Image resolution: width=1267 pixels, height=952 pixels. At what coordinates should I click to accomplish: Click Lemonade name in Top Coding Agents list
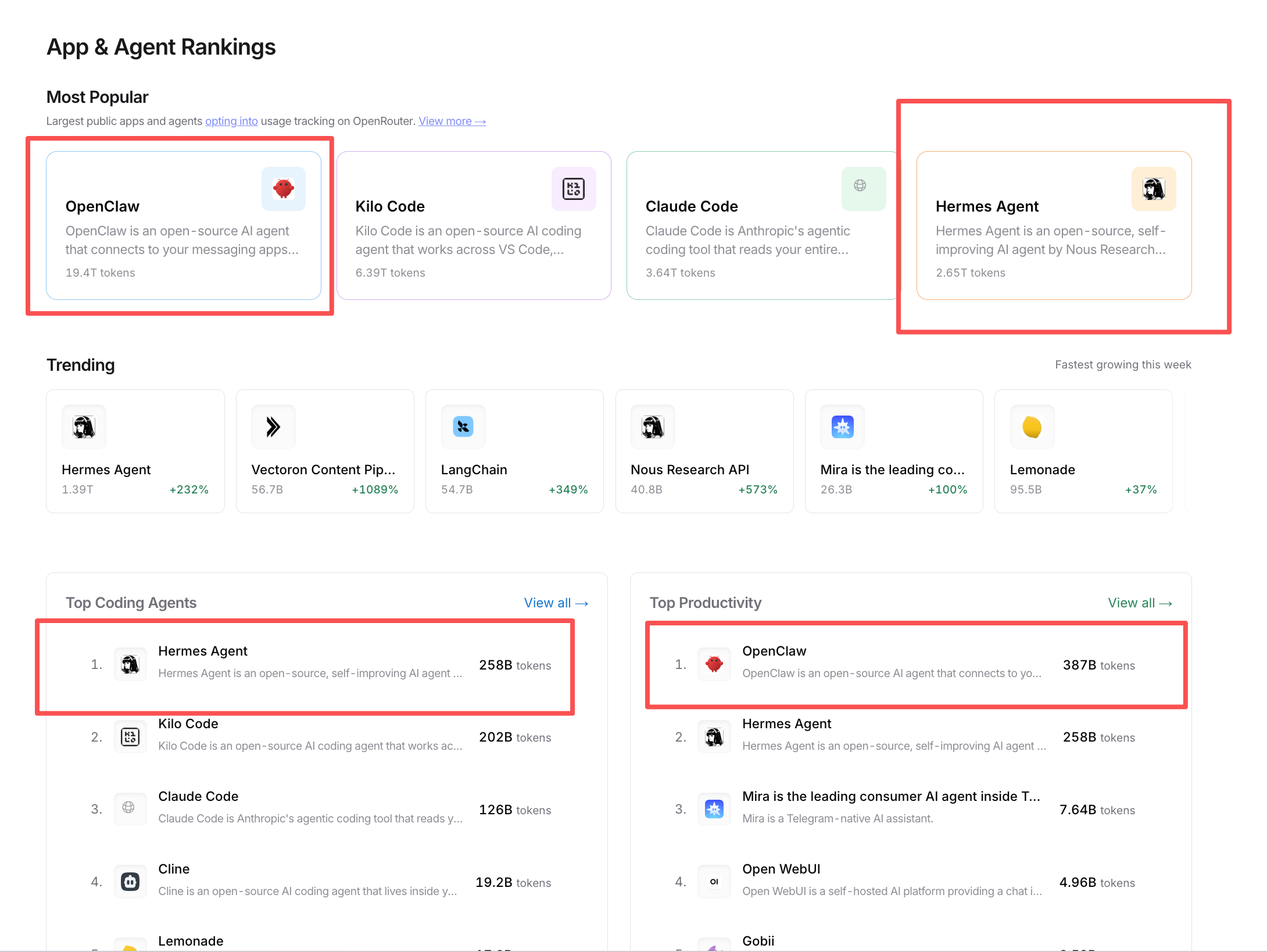[x=191, y=941]
